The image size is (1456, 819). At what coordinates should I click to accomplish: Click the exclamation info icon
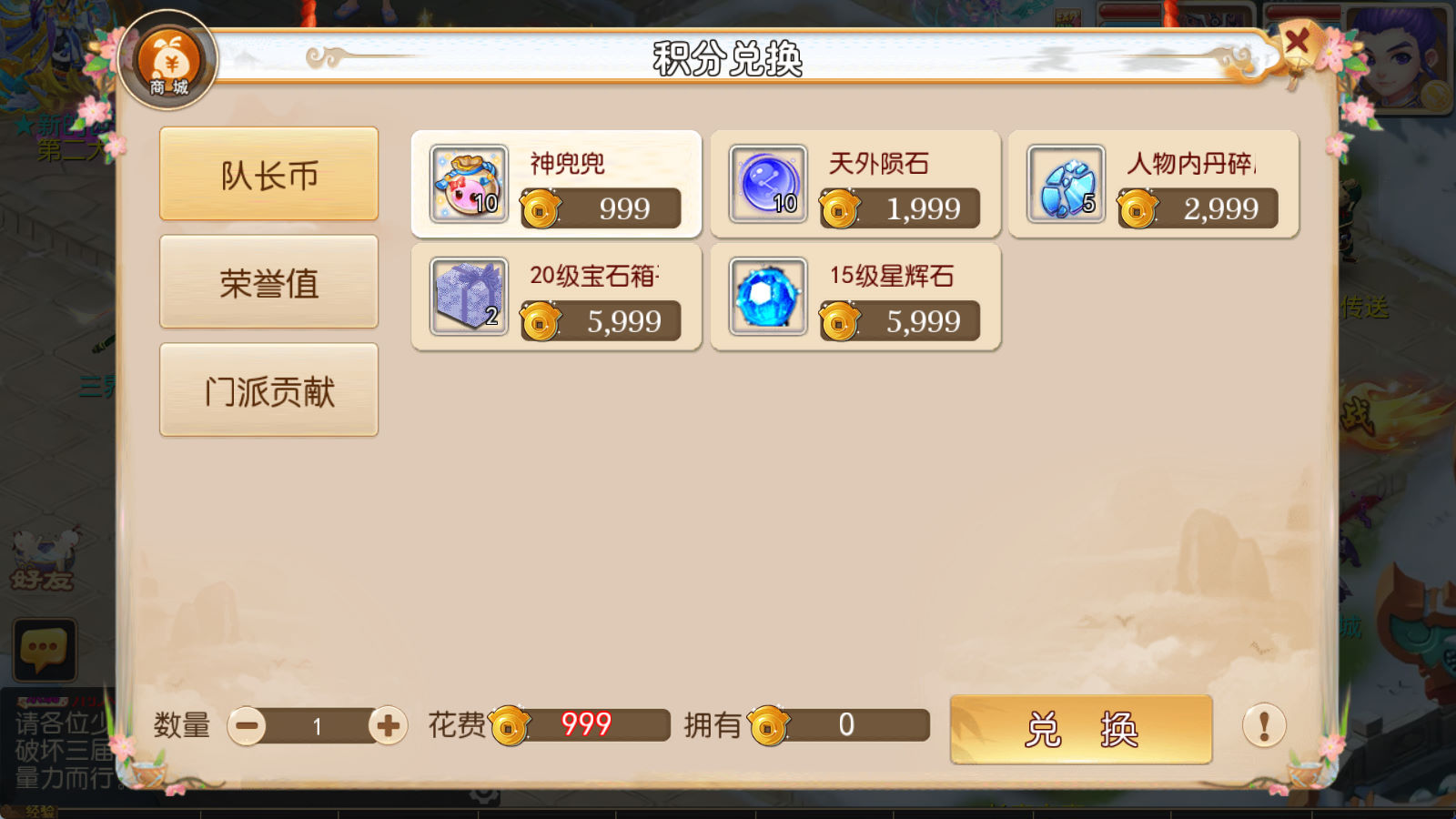[x=1264, y=726]
